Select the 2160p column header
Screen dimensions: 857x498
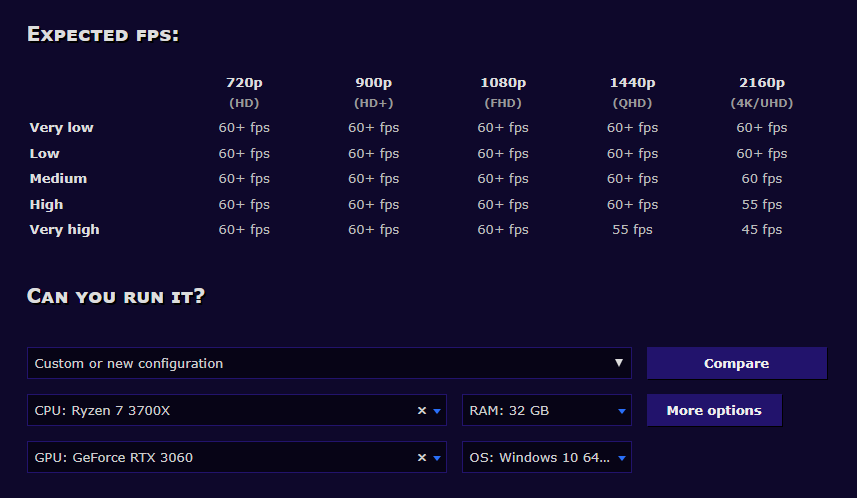coord(762,83)
